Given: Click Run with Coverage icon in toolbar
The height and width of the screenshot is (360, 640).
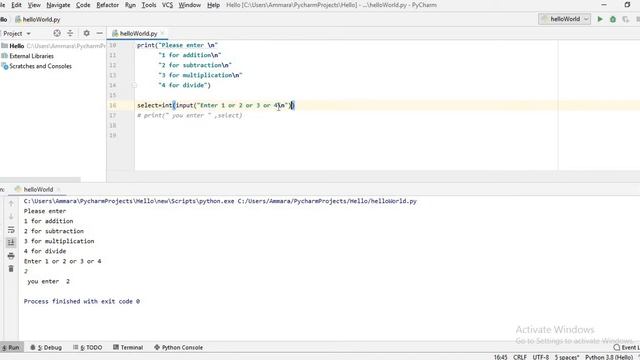Looking at the screenshot, I should pos(626,19).
